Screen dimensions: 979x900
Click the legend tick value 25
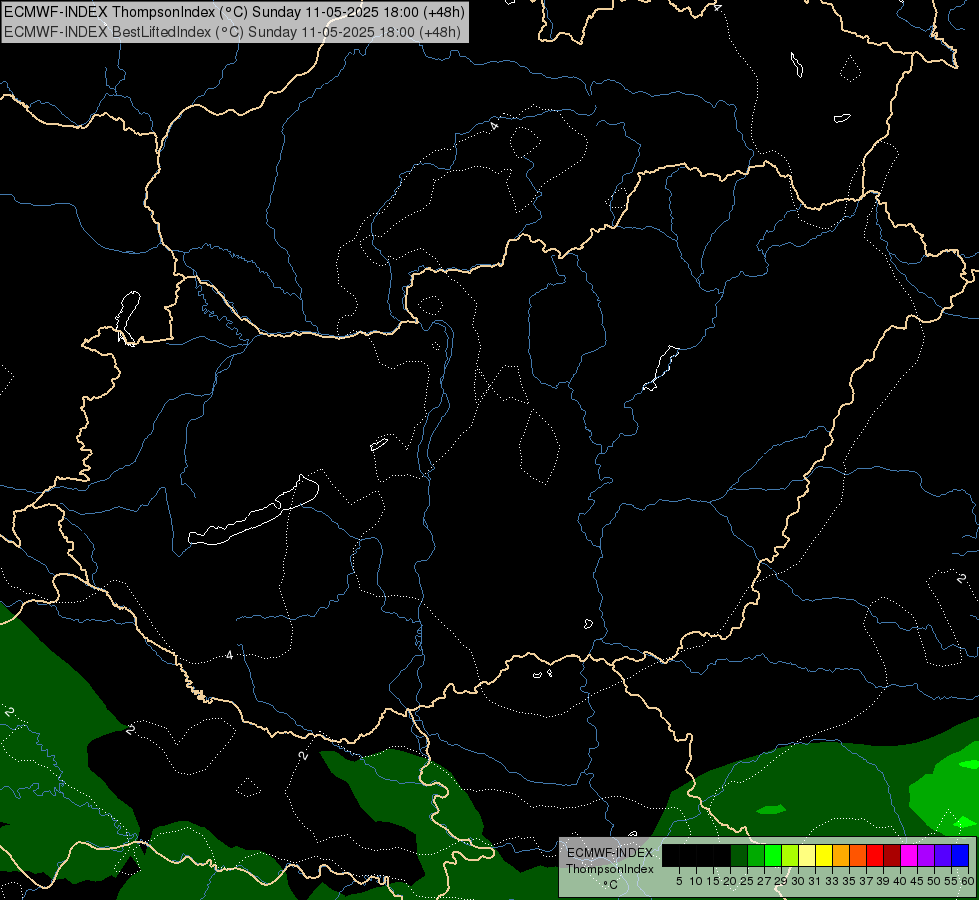pyautogui.click(x=747, y=881)
